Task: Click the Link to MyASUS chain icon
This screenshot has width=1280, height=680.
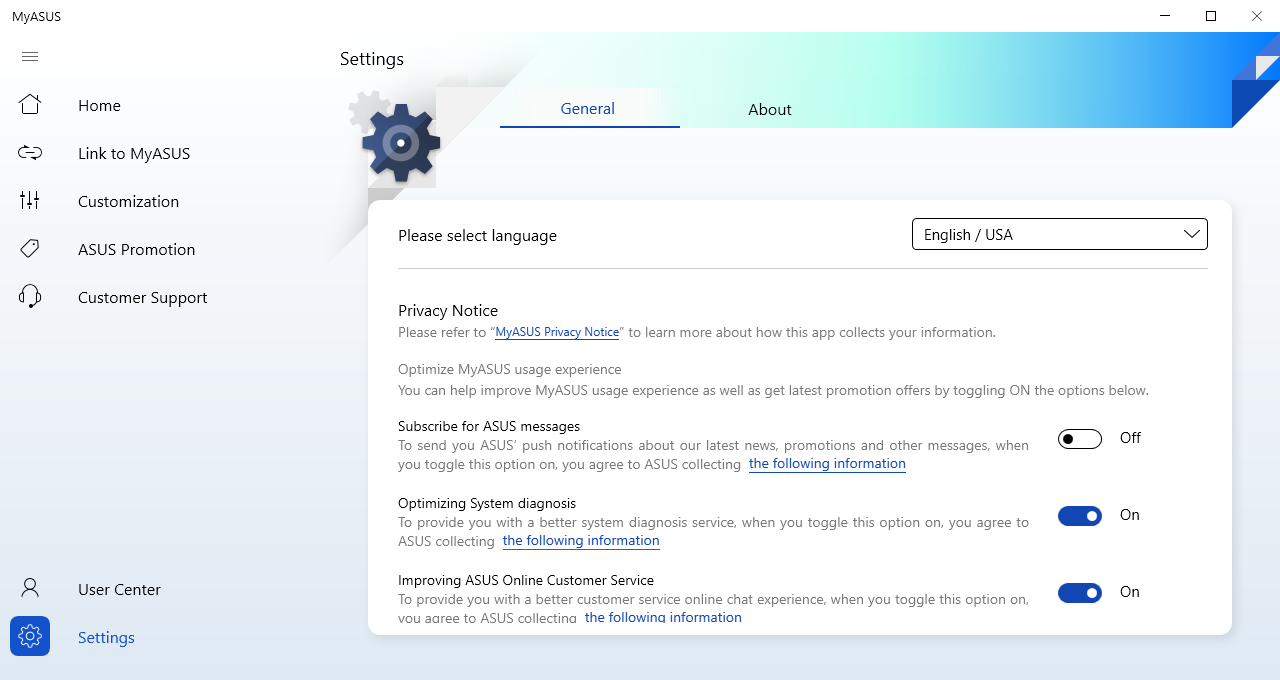Action: [30, 153]
